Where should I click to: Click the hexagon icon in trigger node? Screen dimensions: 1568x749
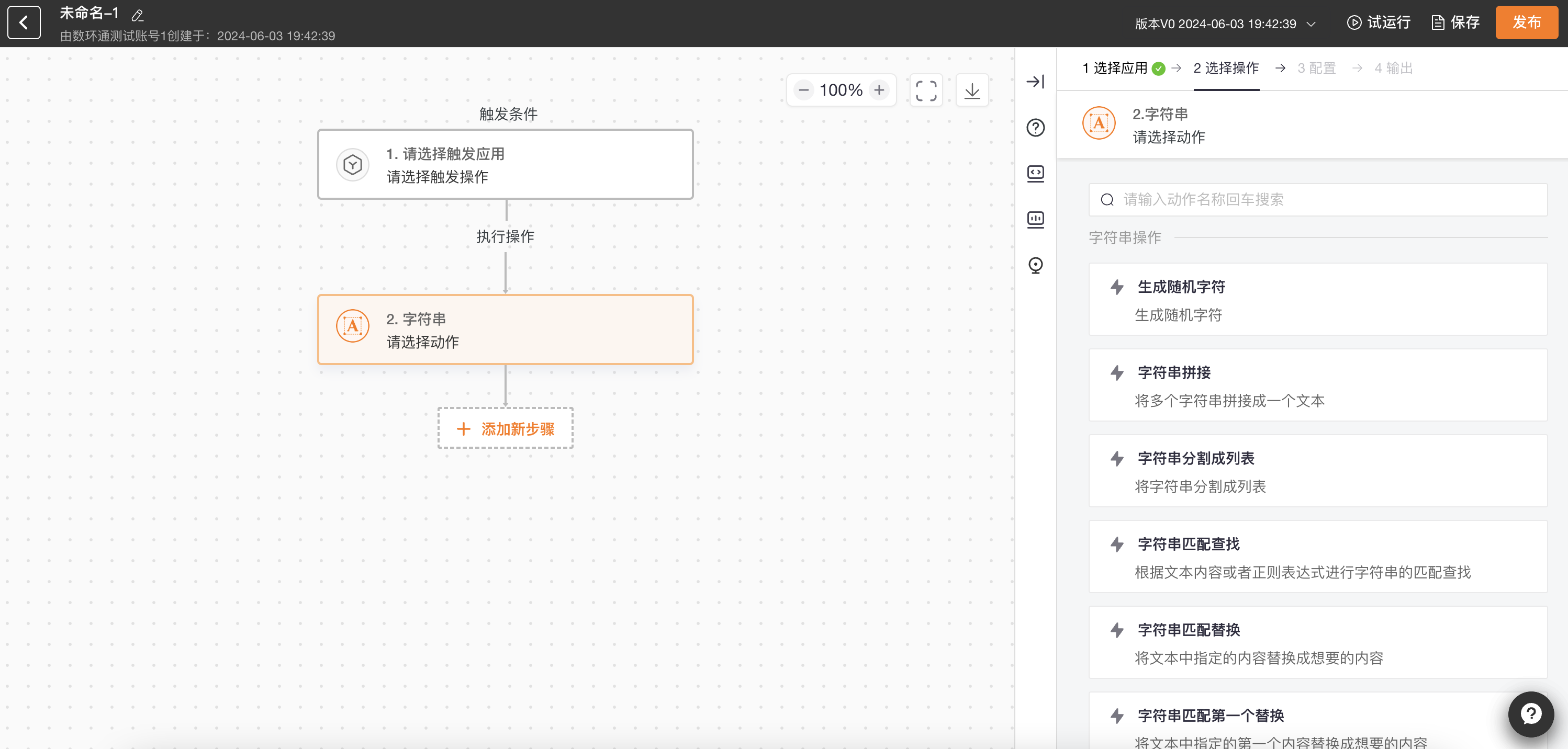click(352, 164)
